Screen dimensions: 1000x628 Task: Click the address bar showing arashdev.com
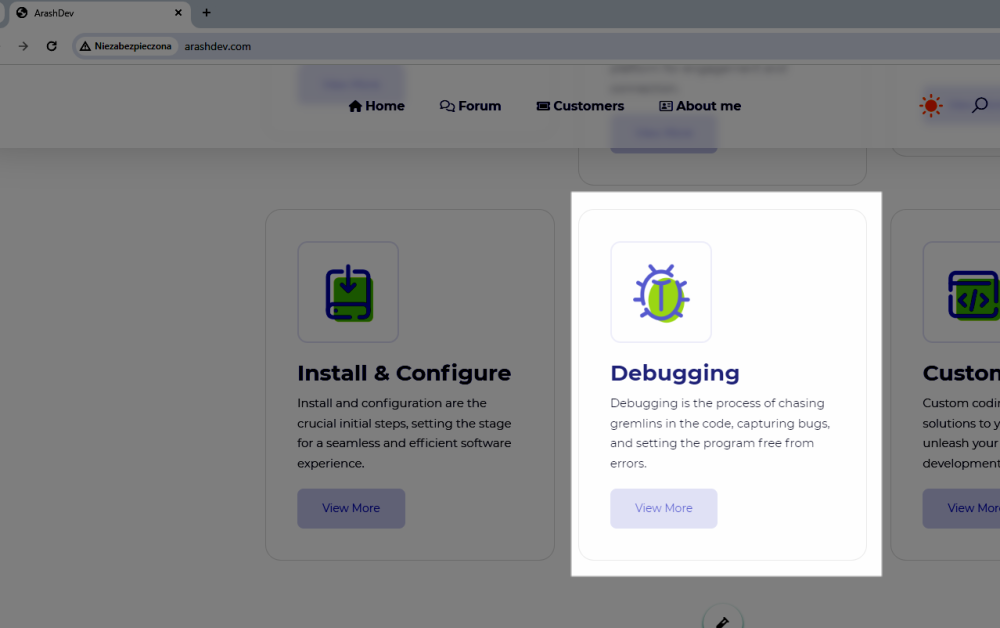(500, 46)
